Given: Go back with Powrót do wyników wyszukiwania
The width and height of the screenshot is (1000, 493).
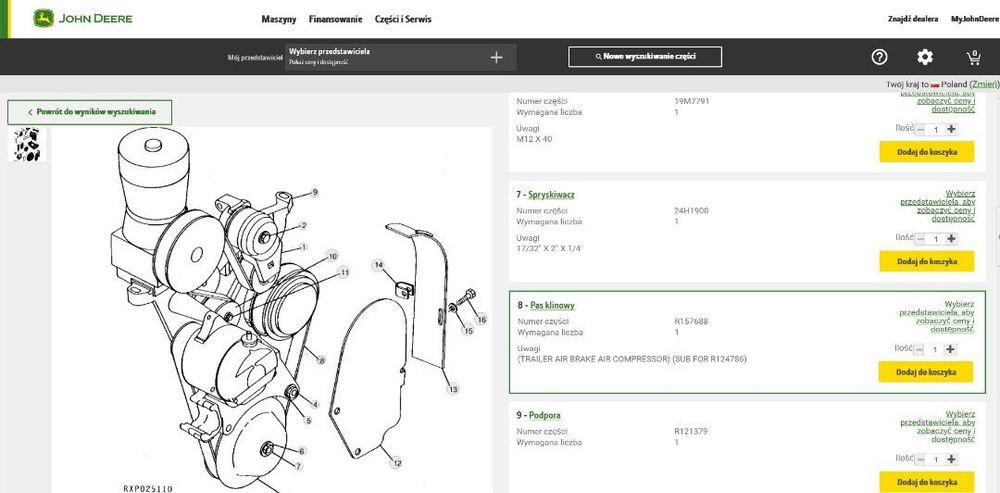Looking at the screenshot, I should (90, 112).
